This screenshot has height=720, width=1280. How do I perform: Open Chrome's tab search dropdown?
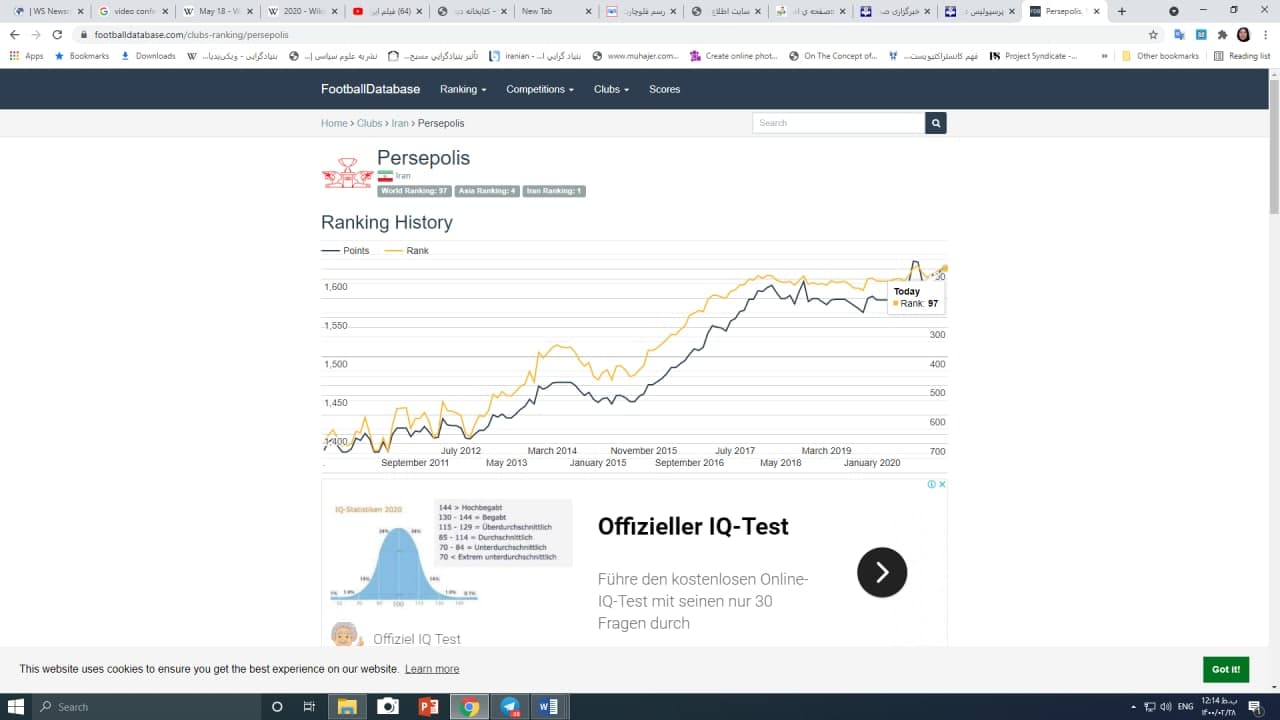tap(1174, 11)
